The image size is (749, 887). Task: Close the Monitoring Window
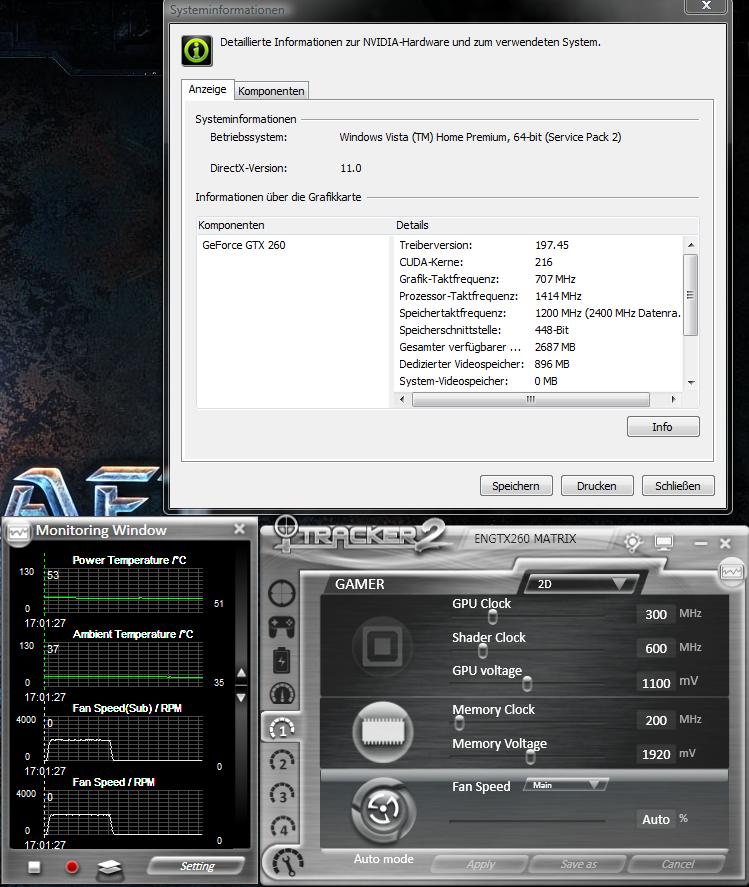pyautogui.click(x=240, y=528)
